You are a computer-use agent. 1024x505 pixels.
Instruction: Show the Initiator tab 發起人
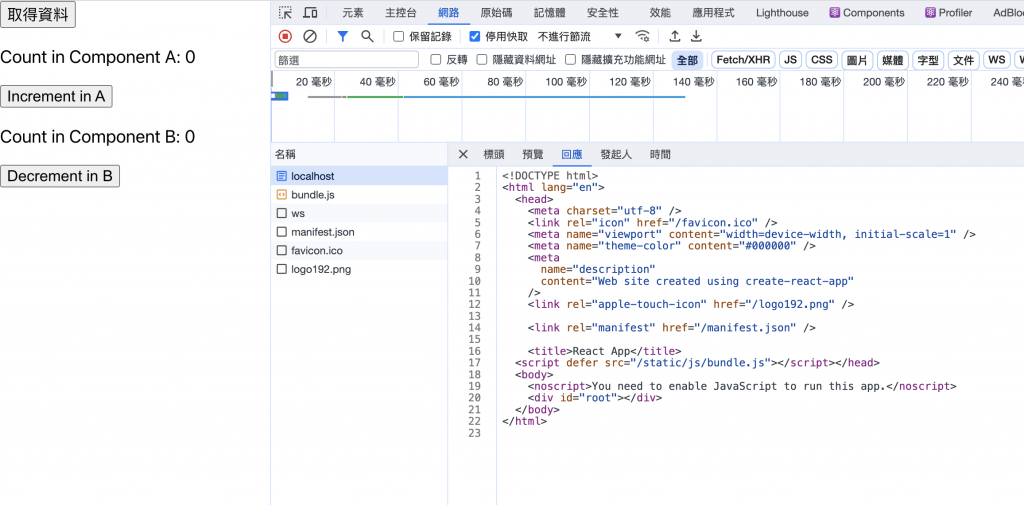point(616,154)
